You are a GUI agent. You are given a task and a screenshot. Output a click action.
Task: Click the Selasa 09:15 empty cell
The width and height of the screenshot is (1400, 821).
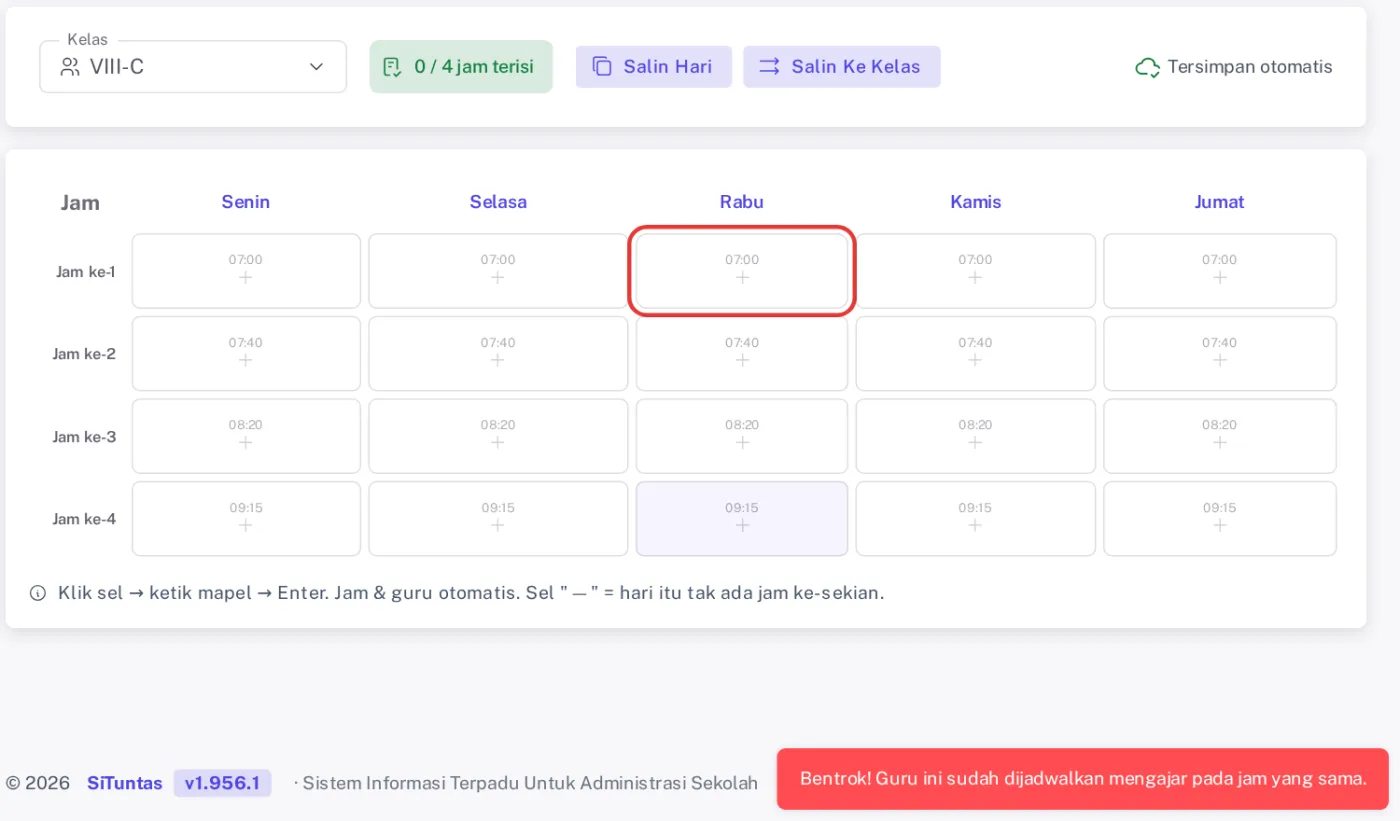pos(498,519)
